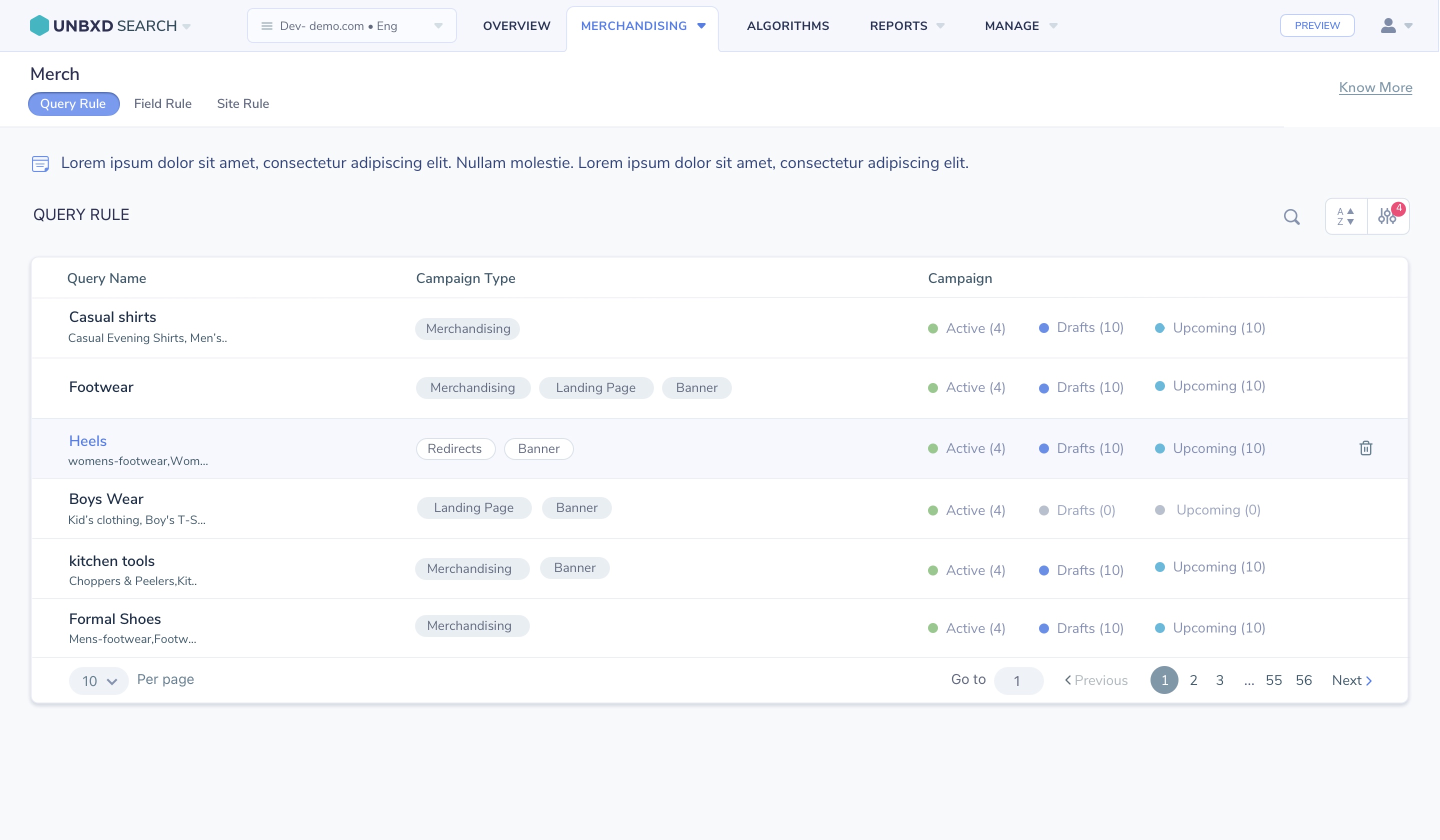
Task: Click the Preview button
Action: click(x=1317, y=25)
